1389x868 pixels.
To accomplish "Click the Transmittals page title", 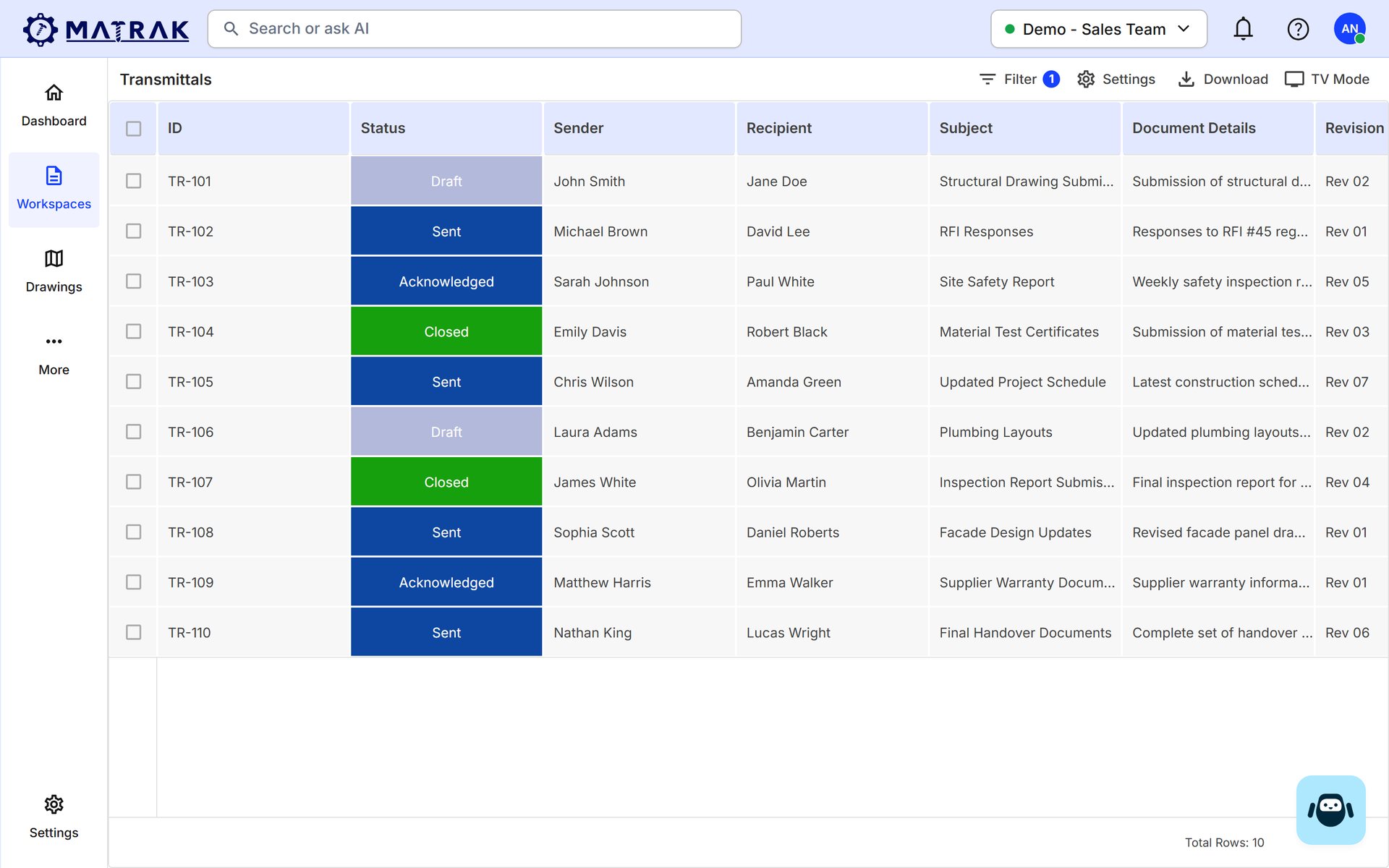I will [x=166, y=80].
